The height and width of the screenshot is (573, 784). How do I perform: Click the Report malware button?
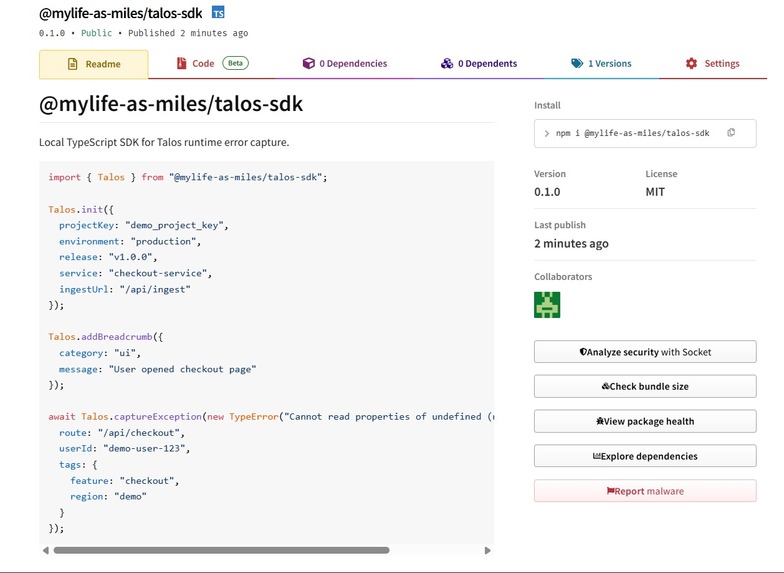coord(645,491)
